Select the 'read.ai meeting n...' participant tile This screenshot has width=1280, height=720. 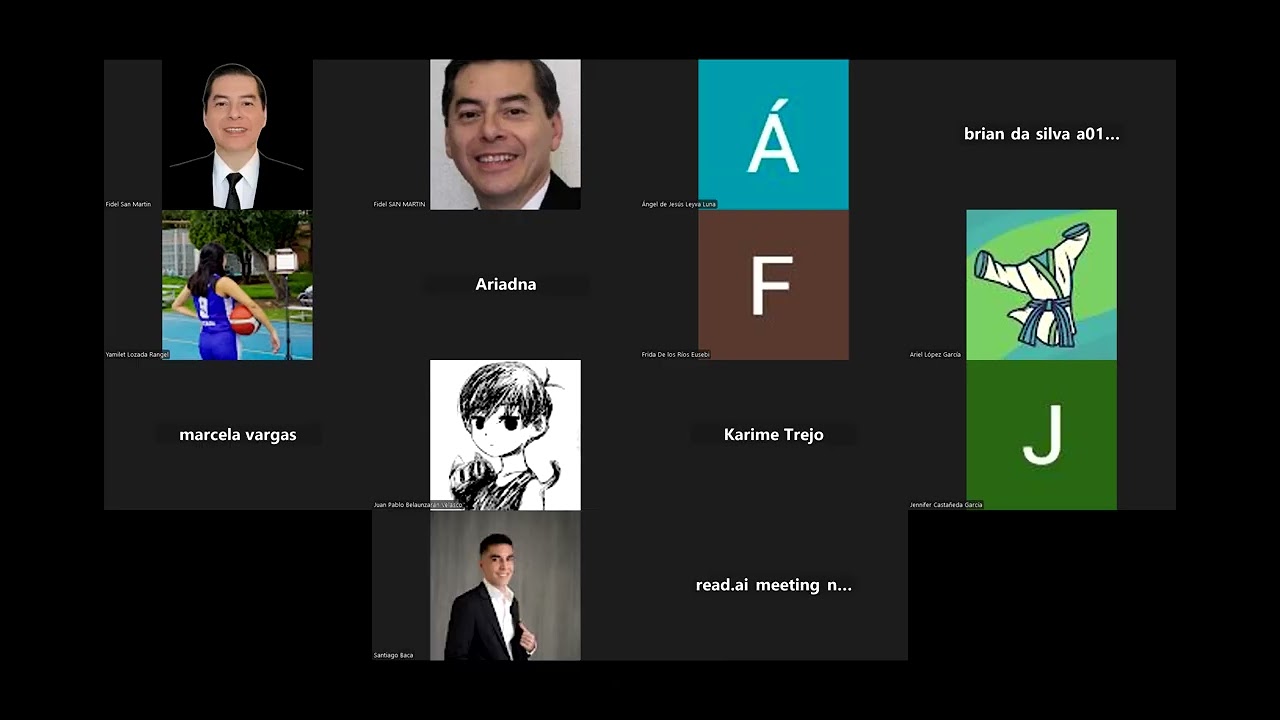(x=774, y=585)
